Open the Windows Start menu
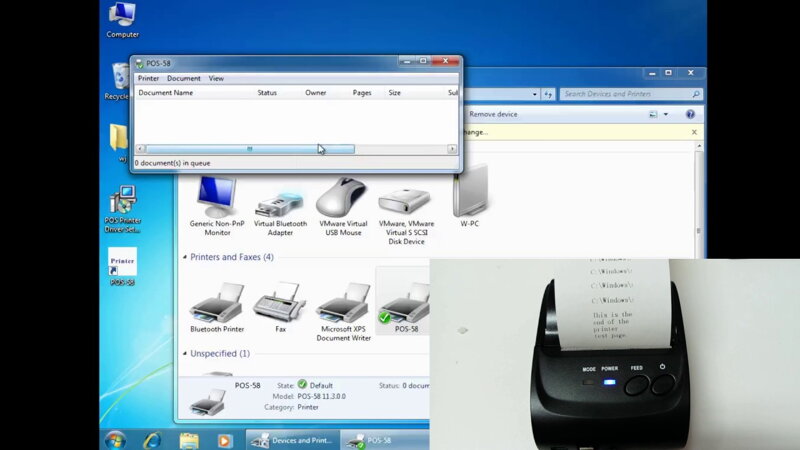800x450 pixels. [115, 440]
